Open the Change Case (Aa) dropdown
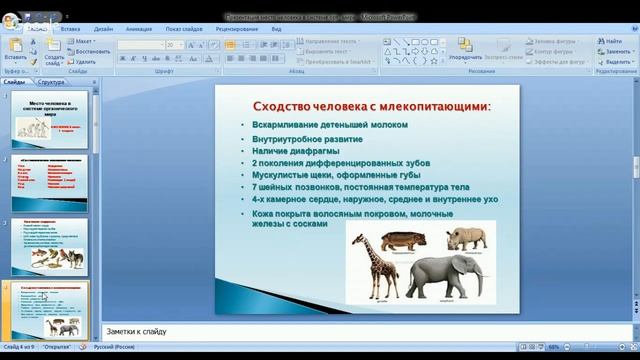Screen dimensions: 640x360 (194, 59)
